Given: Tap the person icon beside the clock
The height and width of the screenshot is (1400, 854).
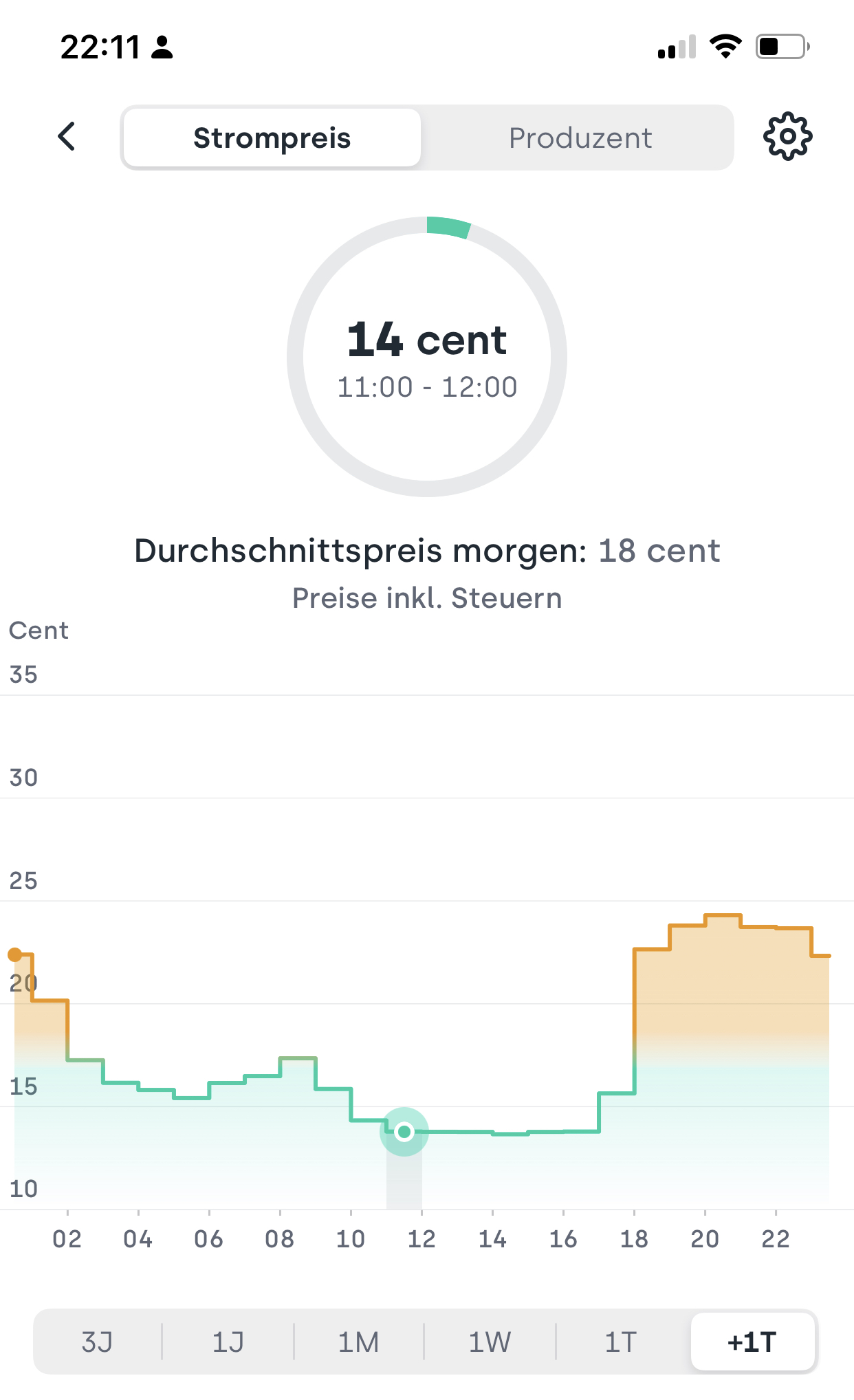Looking at the screenshot, I should [x=162, y=47].
